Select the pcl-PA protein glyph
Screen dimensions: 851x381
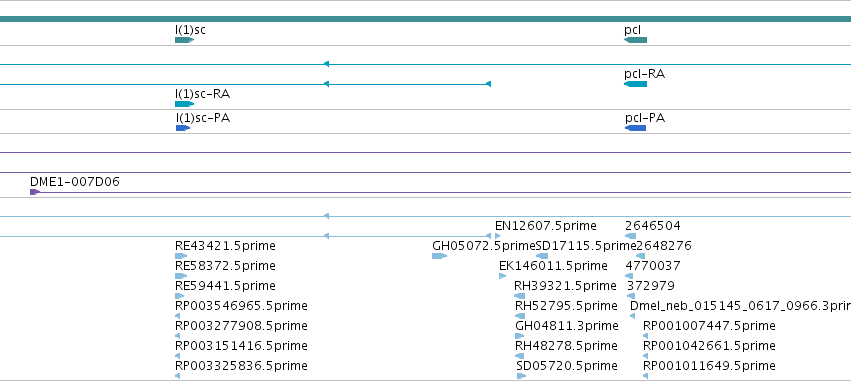click(x=636, y=128)
